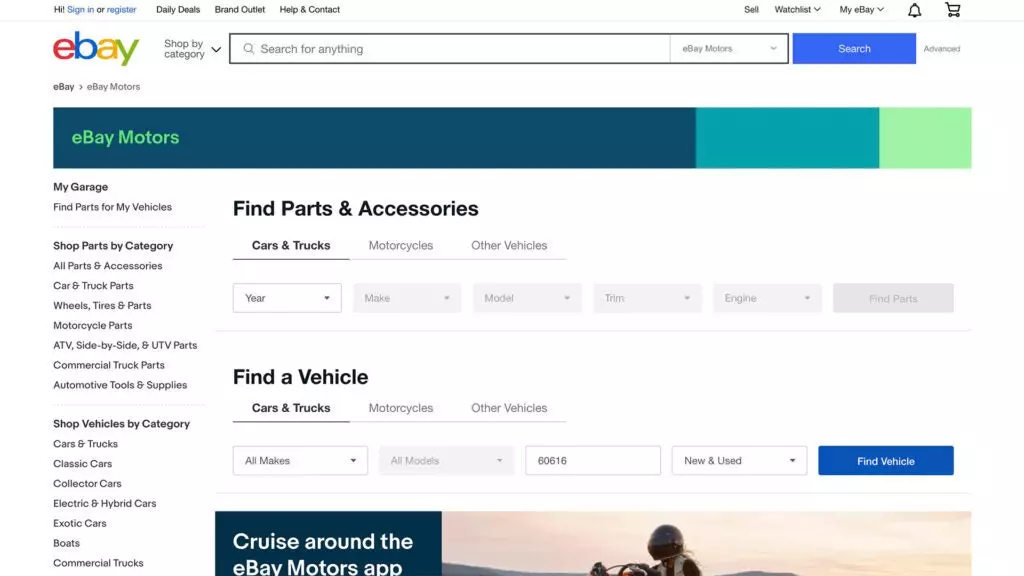Open Motorcycle Parts in sidebar
The width and height of the screenshot is (1024, 576).
pos(93,325)
